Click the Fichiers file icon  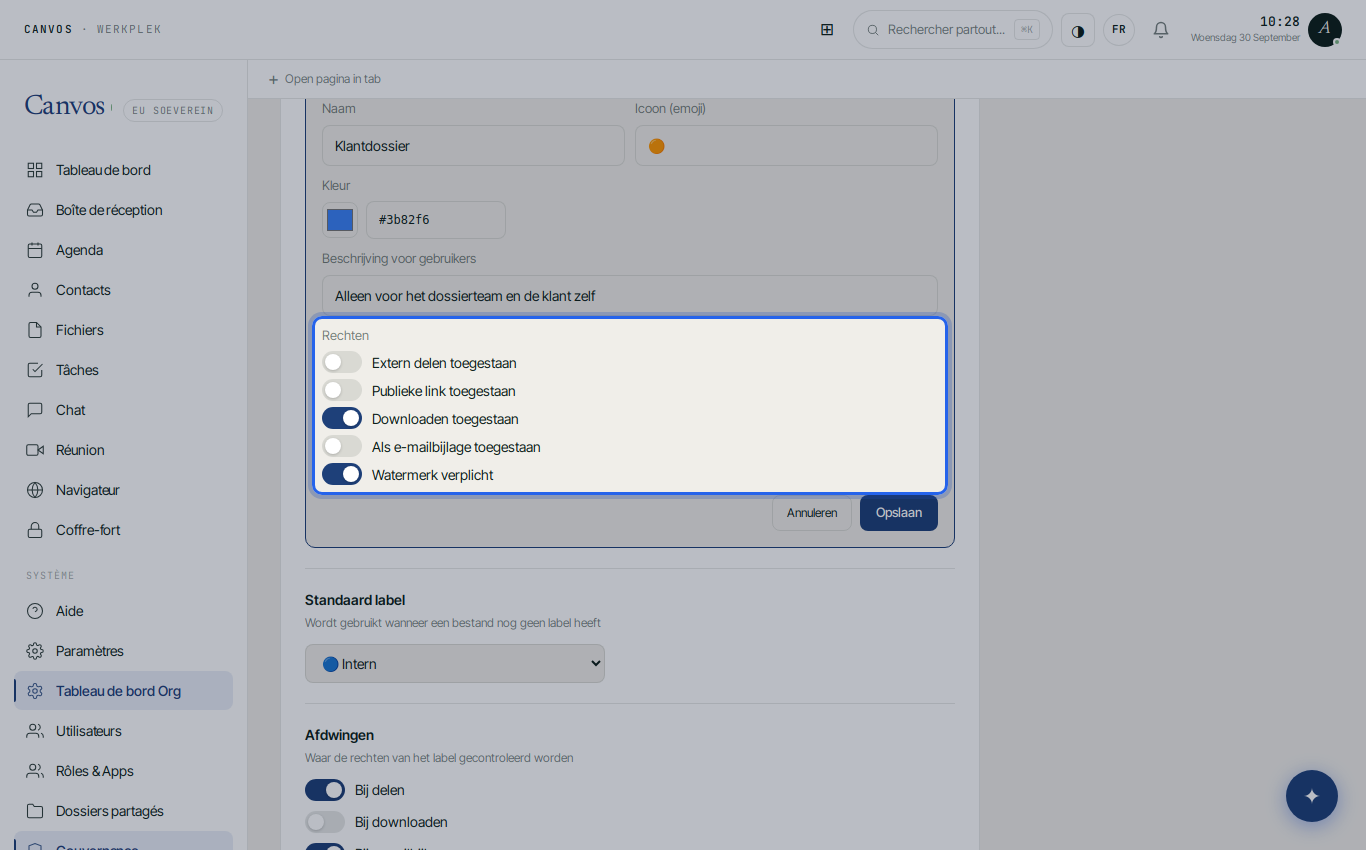35,330
